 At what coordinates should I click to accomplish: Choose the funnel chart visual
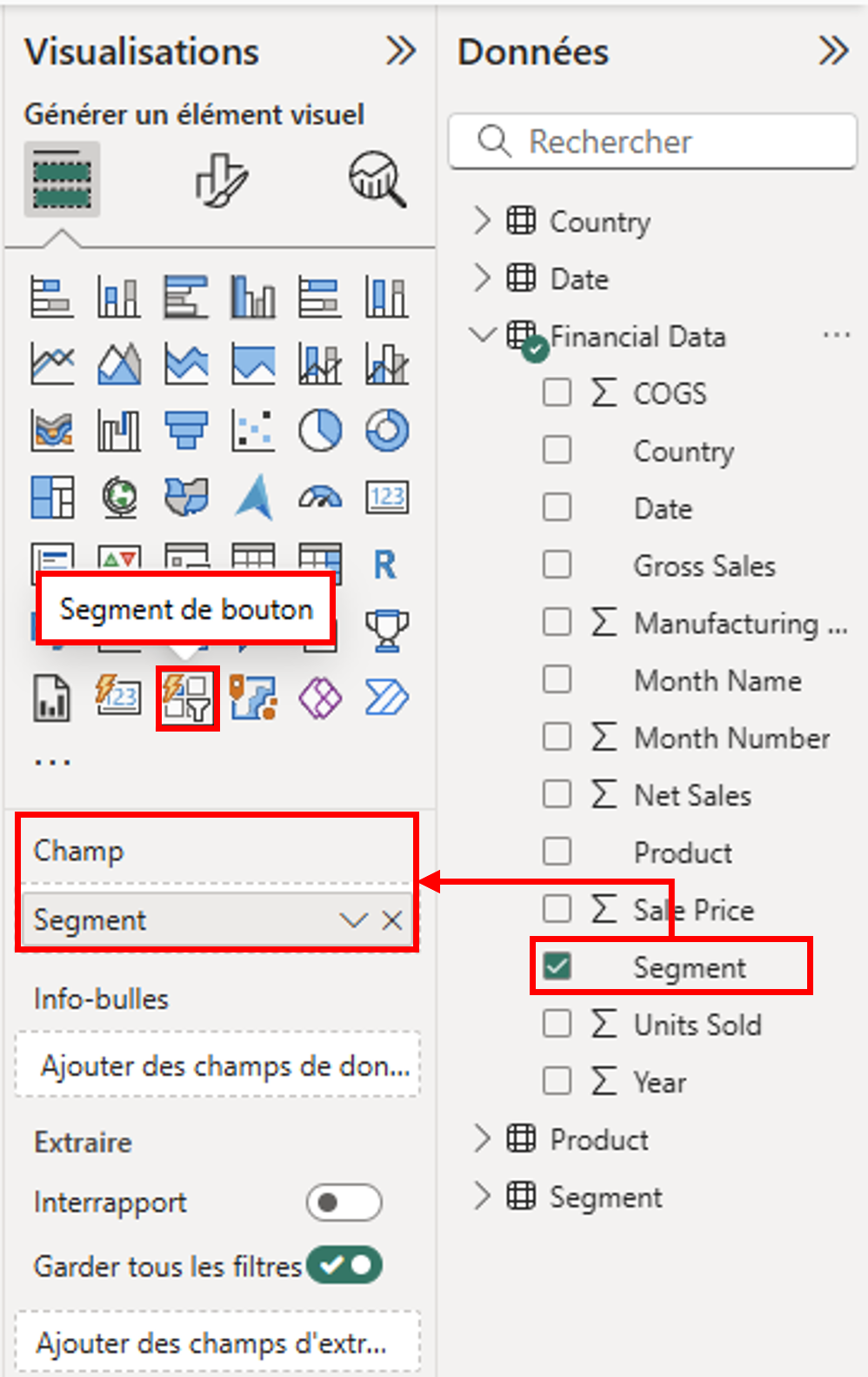[x=186, y=431]
